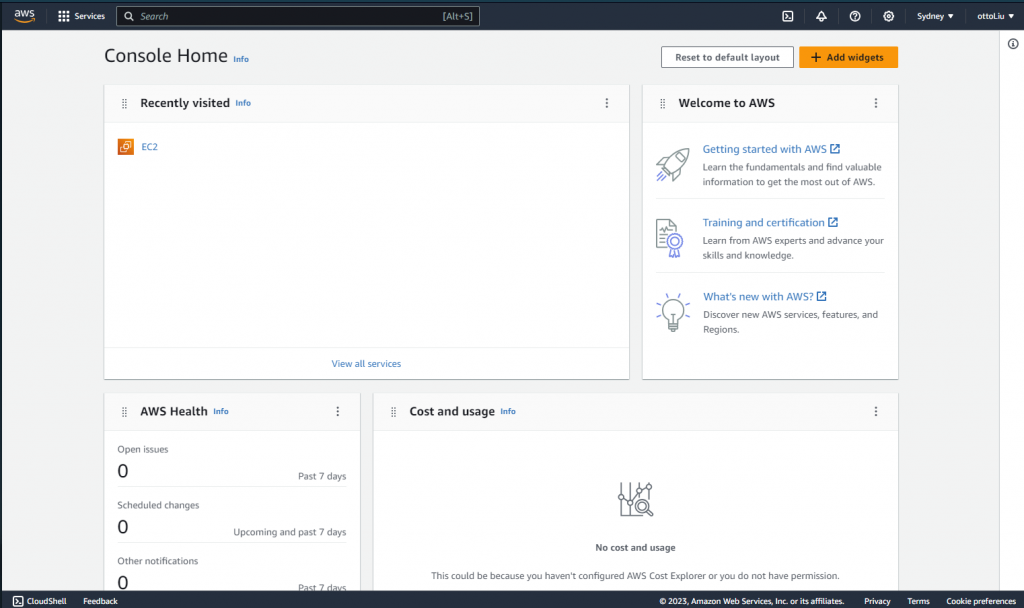Click the Add widgets button
Viewport: 1024px width, 608px height.
[848, 57]
